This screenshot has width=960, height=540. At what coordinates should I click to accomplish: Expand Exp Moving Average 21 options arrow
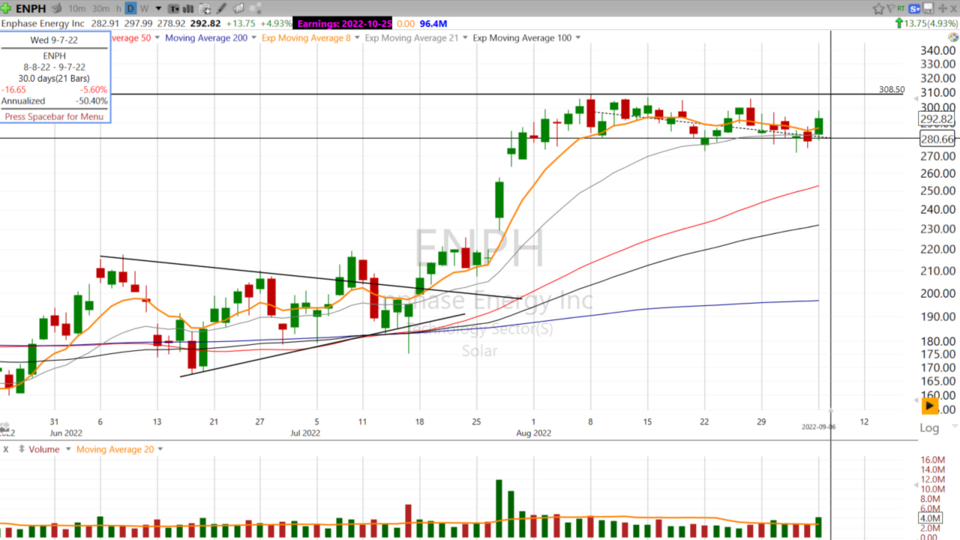point(465,38)
